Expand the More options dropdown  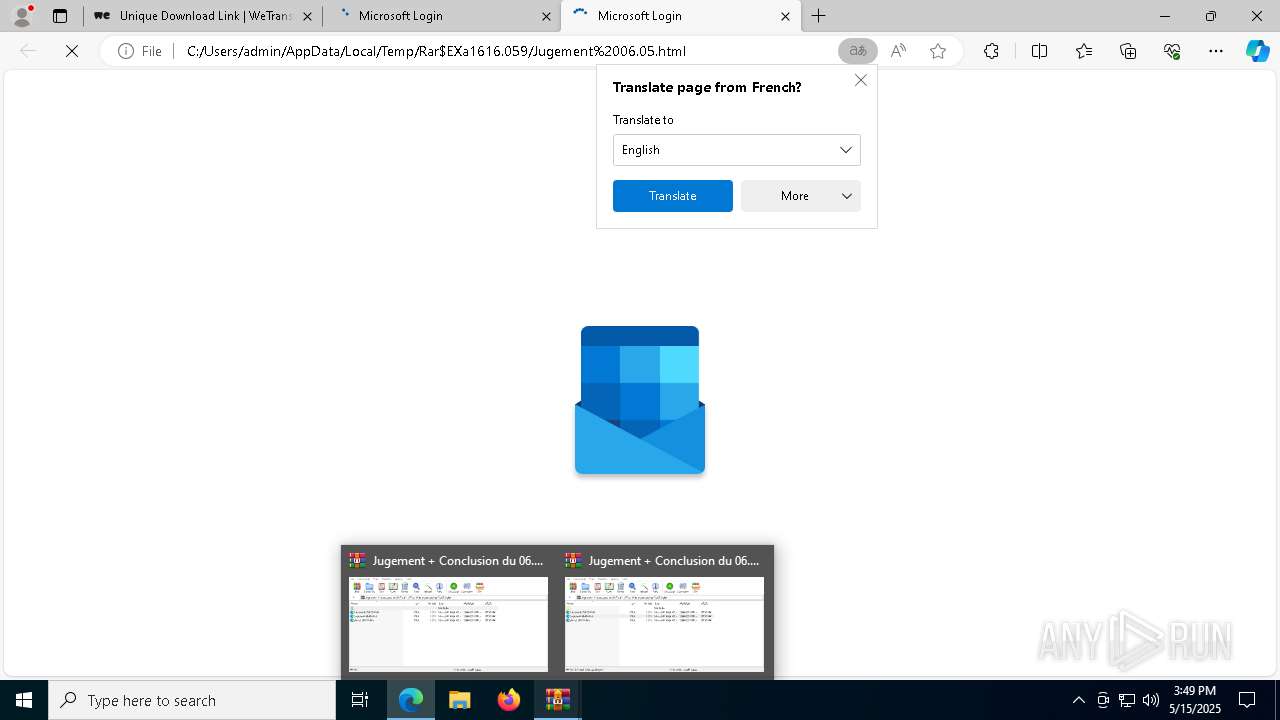[x=801, y=196]
